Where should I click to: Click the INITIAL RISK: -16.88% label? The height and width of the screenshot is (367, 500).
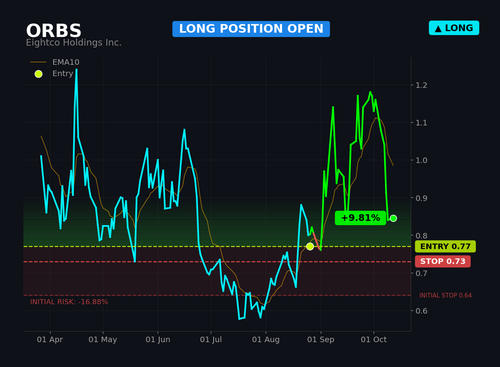(69, 302)
